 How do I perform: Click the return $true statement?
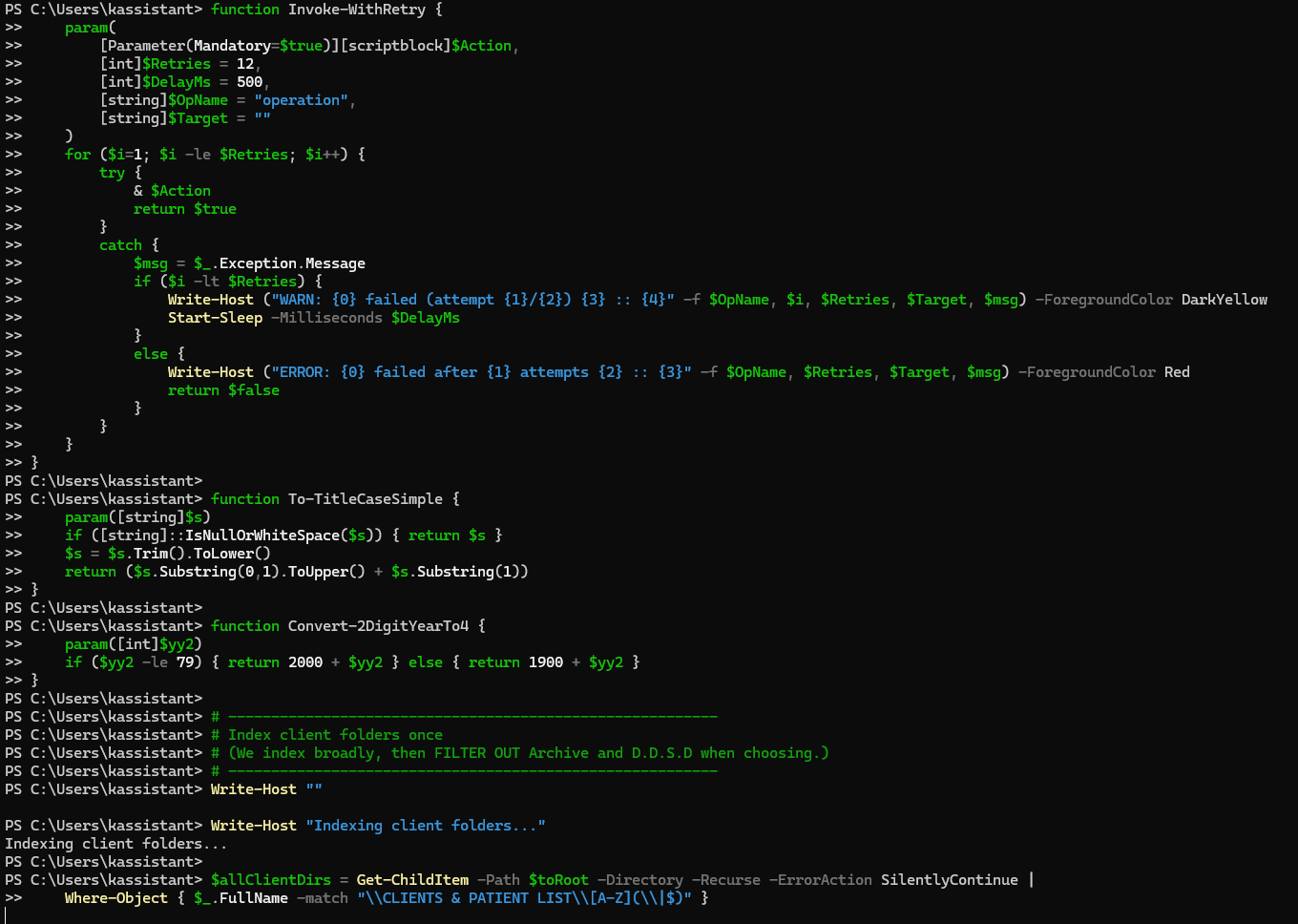[x=185, y=209]
